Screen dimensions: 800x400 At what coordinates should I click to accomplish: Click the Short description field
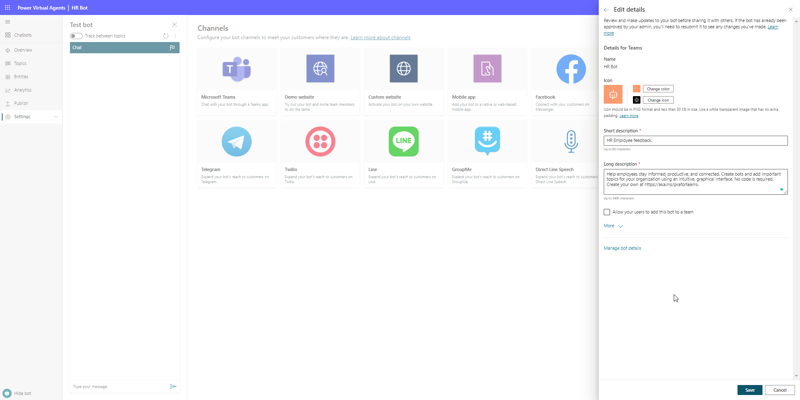pyautogui.click(x=695, y=140)
